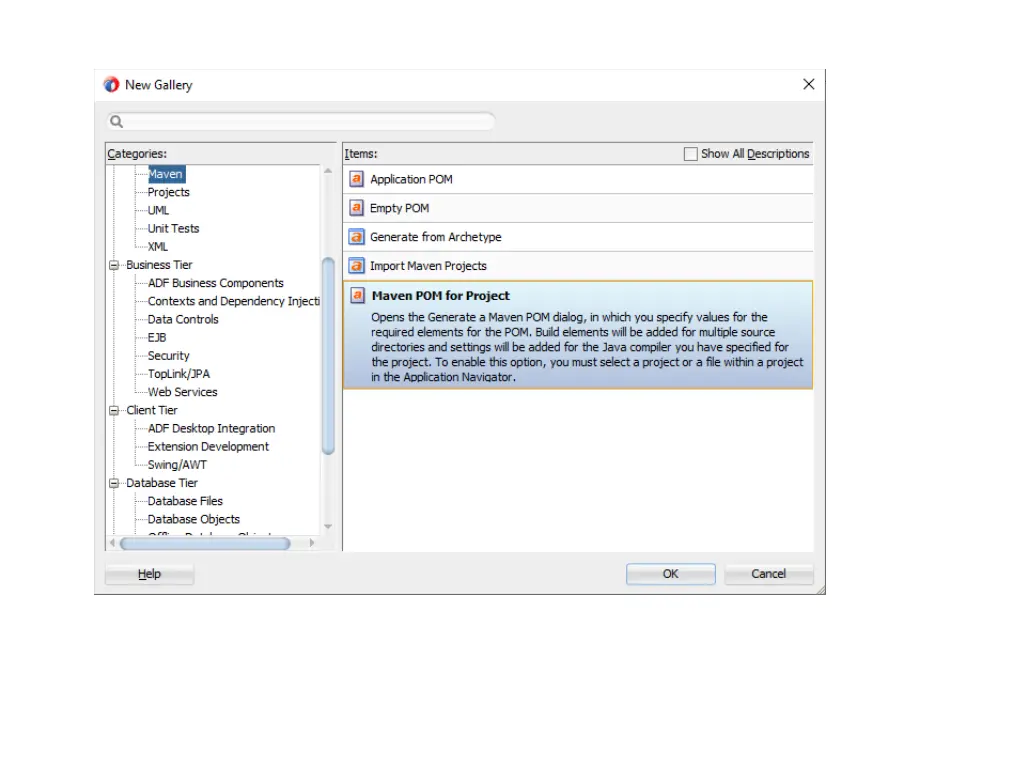The height and width of the screenshot is (768, 1024).
Task: Collapse the Database Tier category
Action: point(114,483)
